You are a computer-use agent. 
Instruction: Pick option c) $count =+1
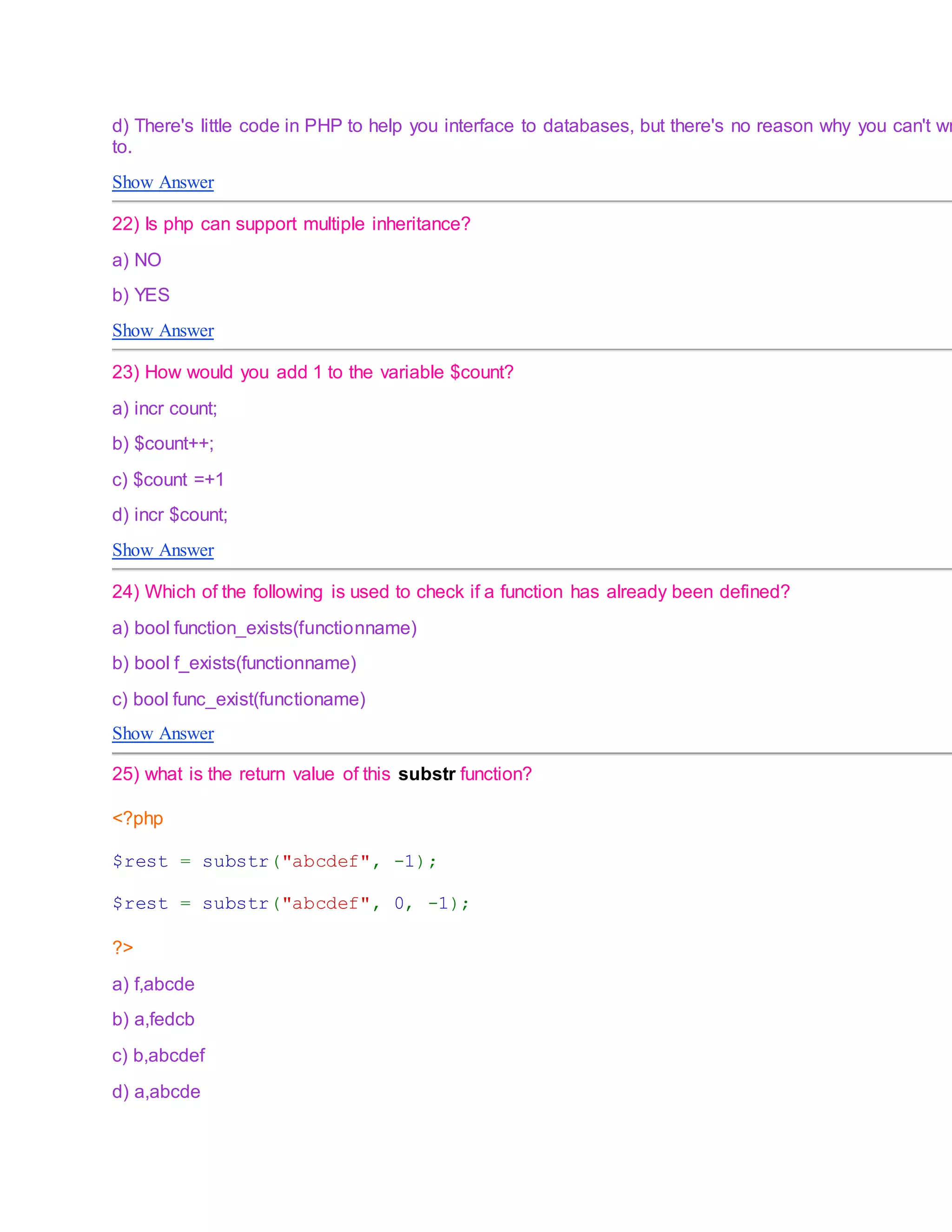pos(168,479)
